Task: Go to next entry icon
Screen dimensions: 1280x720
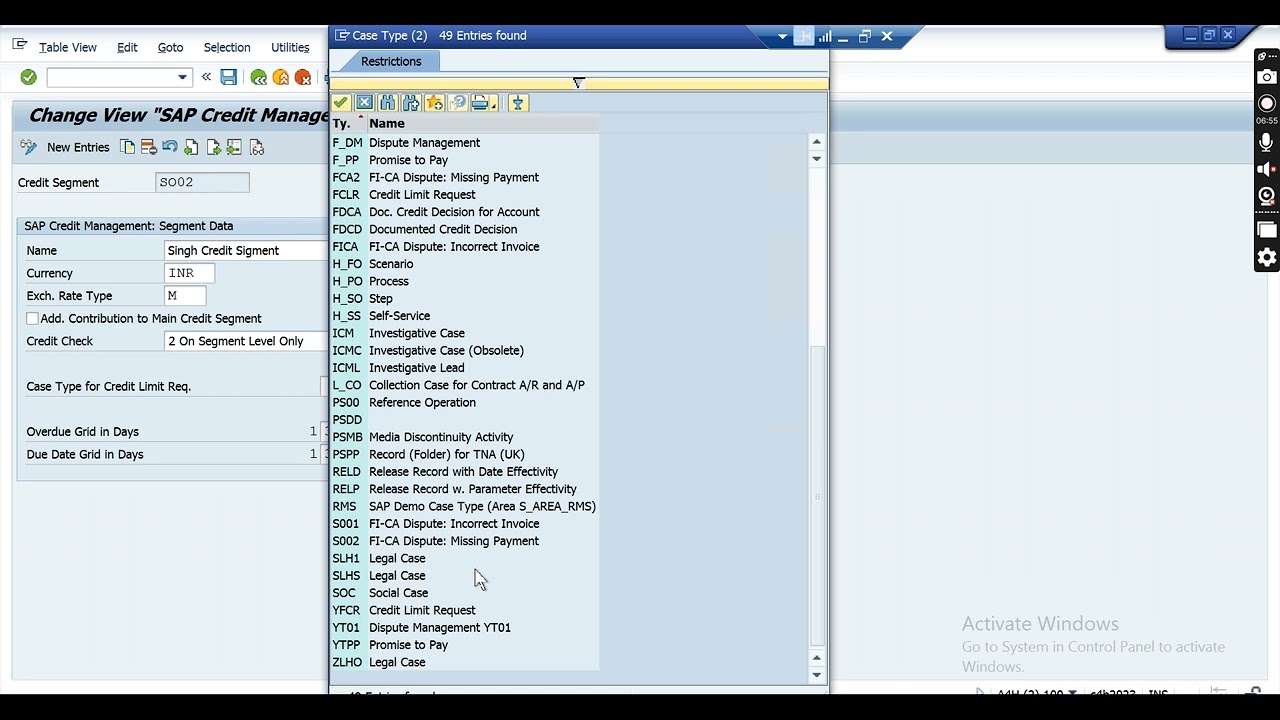Action: click(213, 147)
